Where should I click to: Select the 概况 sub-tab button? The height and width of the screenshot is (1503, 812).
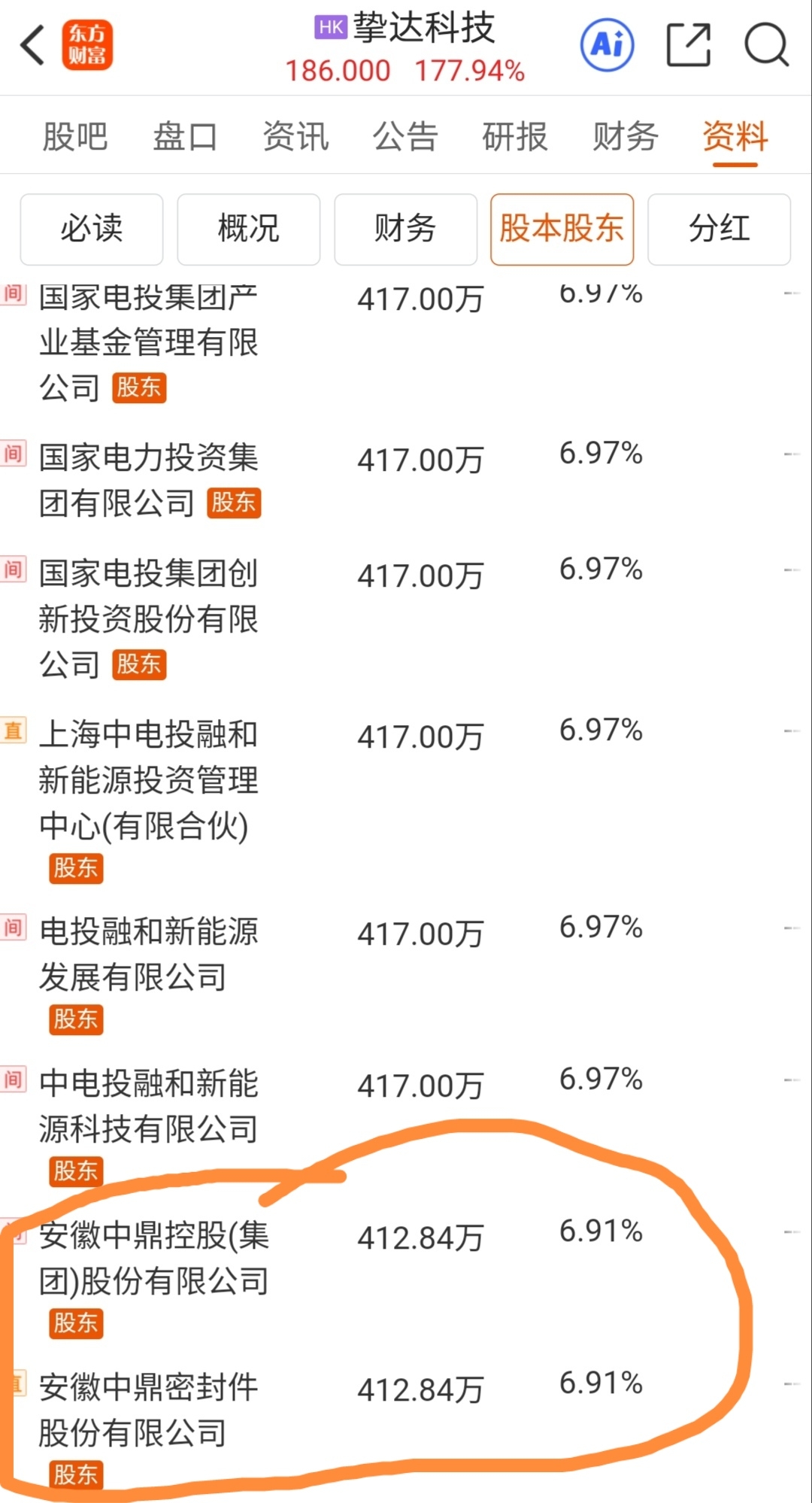[x=248, y=229]
